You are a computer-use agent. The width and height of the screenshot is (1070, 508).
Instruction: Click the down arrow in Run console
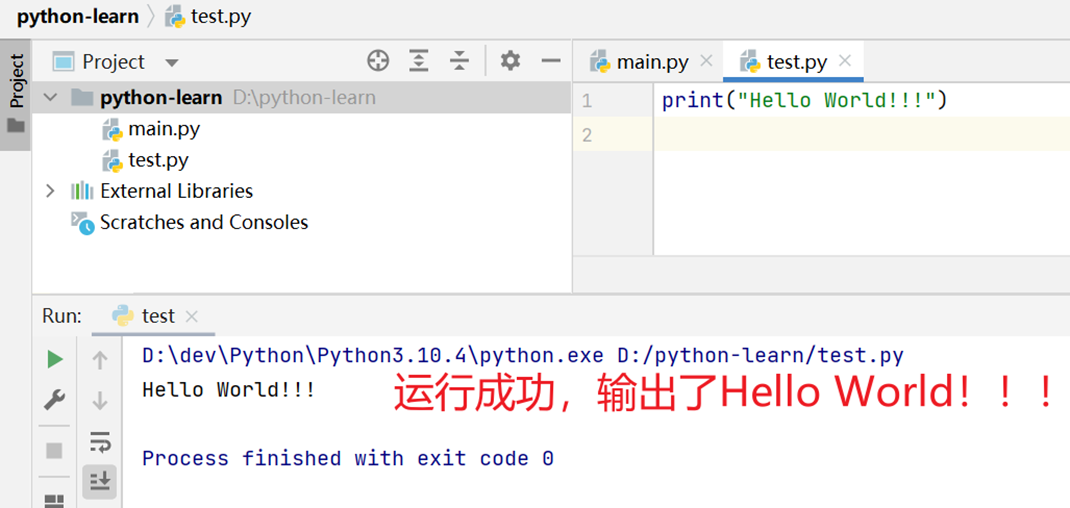coord(100,400)
